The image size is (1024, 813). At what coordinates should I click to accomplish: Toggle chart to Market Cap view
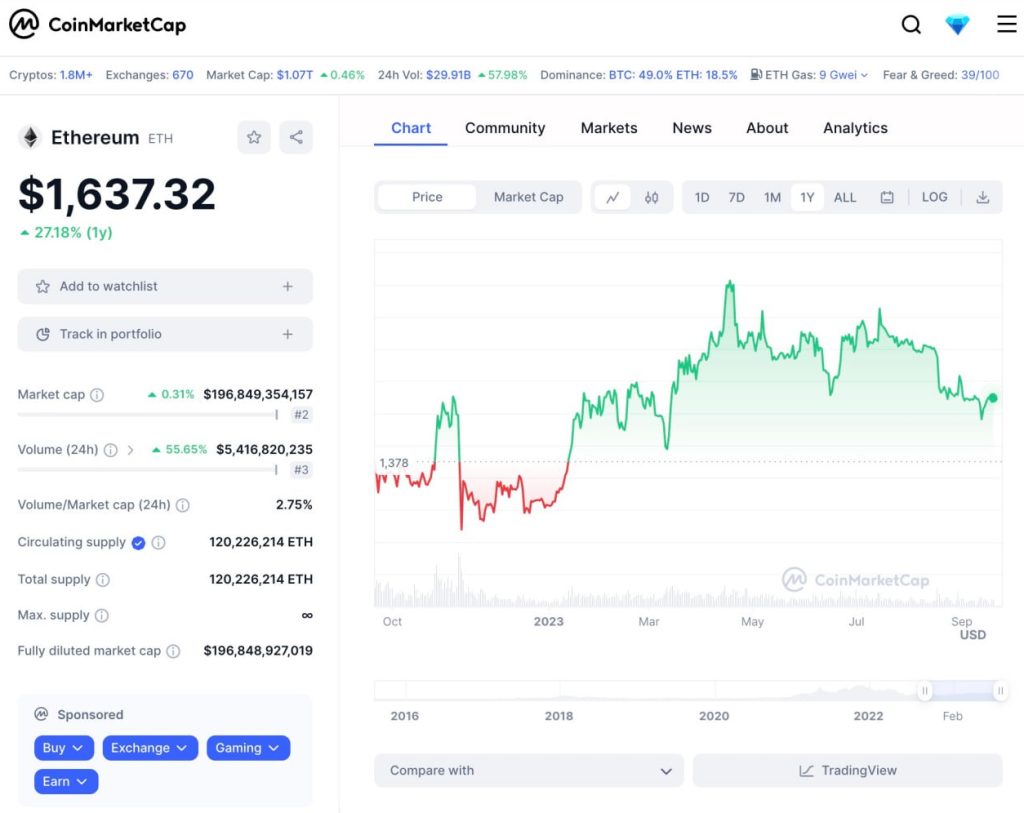pos(528,197)
